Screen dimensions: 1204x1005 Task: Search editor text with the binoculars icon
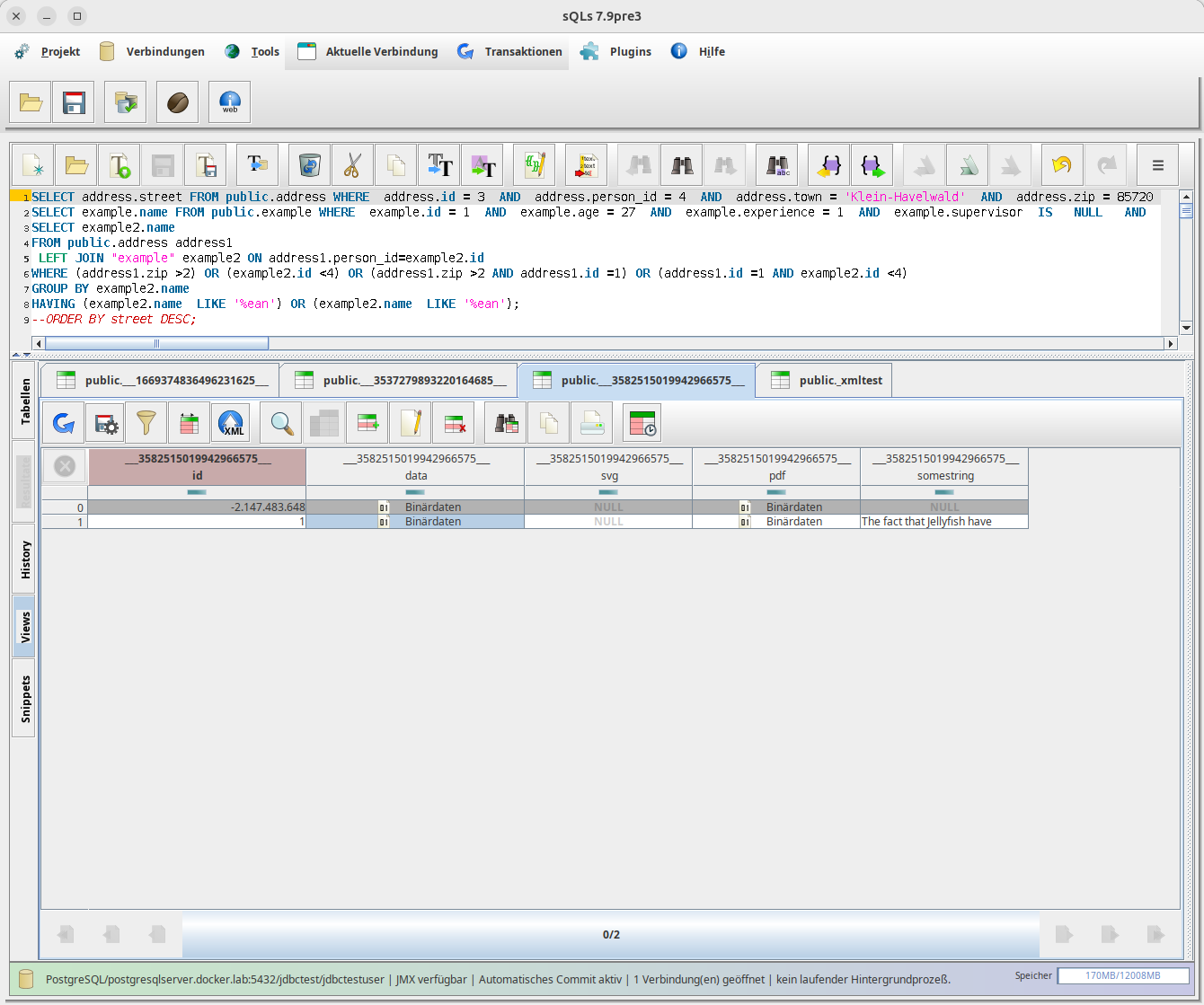tap(682, 165)
